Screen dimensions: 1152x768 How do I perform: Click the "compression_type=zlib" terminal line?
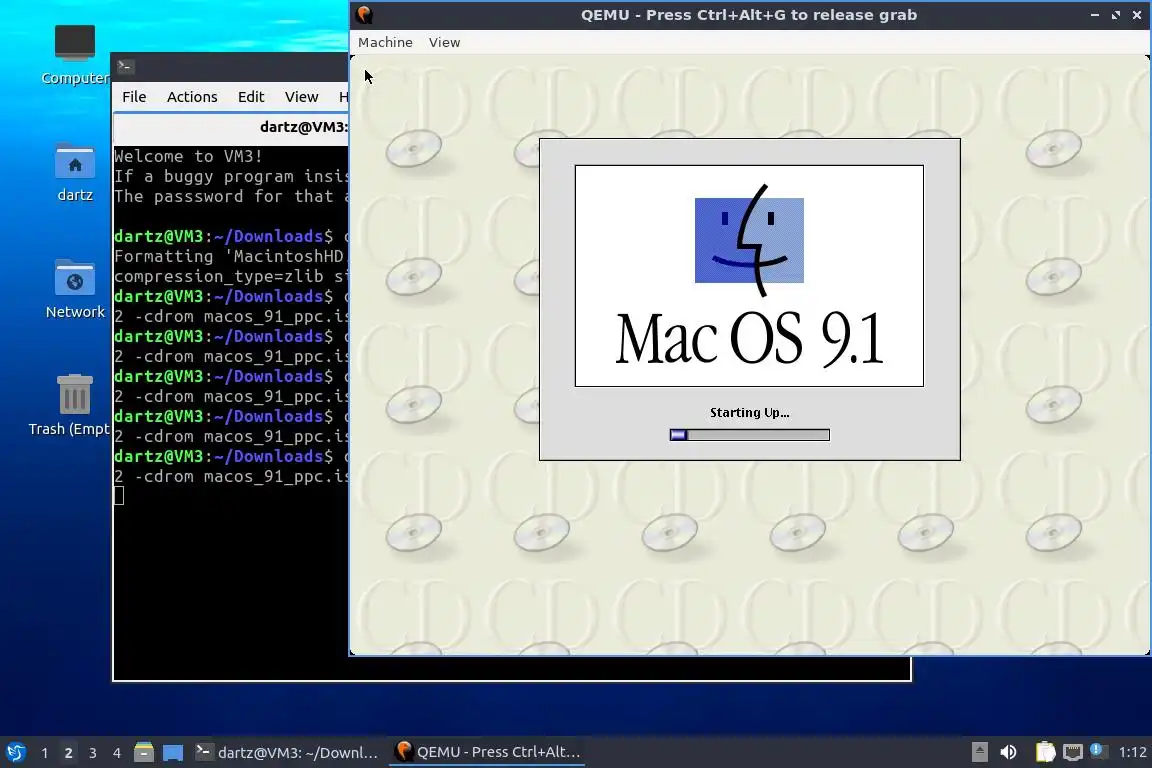pyautogui.click(x=231, y=276)
